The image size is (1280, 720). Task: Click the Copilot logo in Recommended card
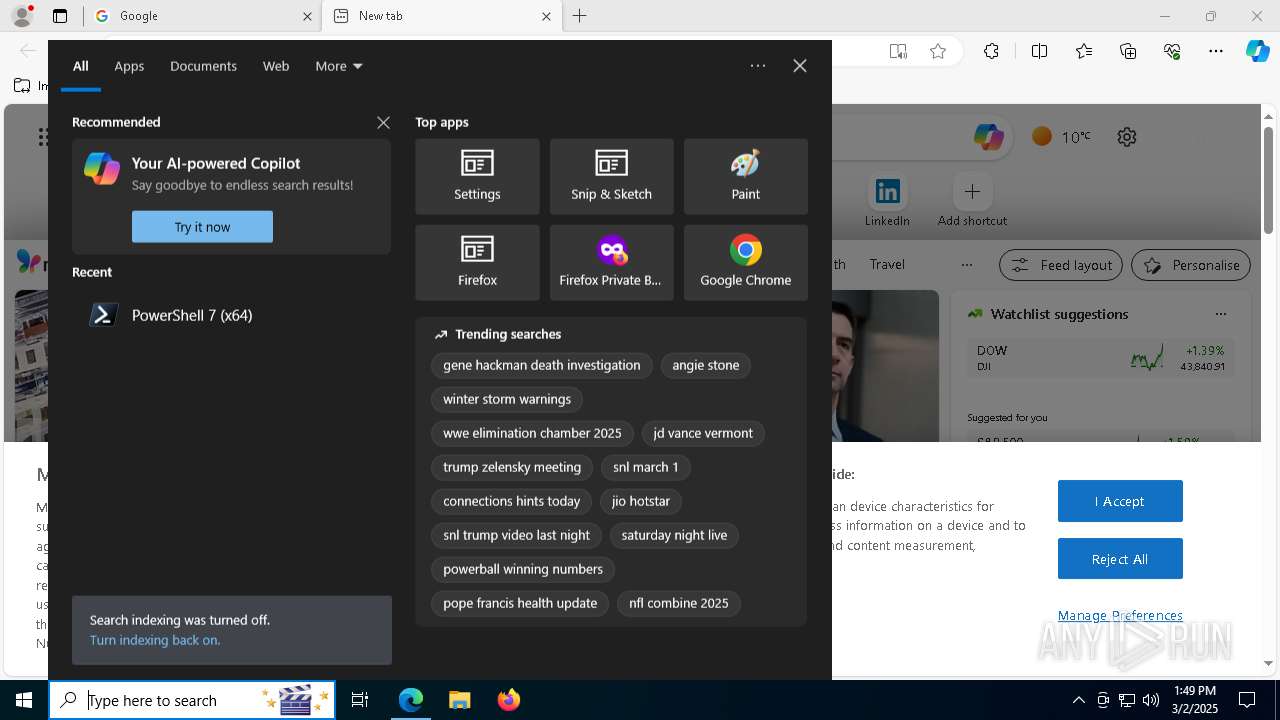tap(102, 169)
